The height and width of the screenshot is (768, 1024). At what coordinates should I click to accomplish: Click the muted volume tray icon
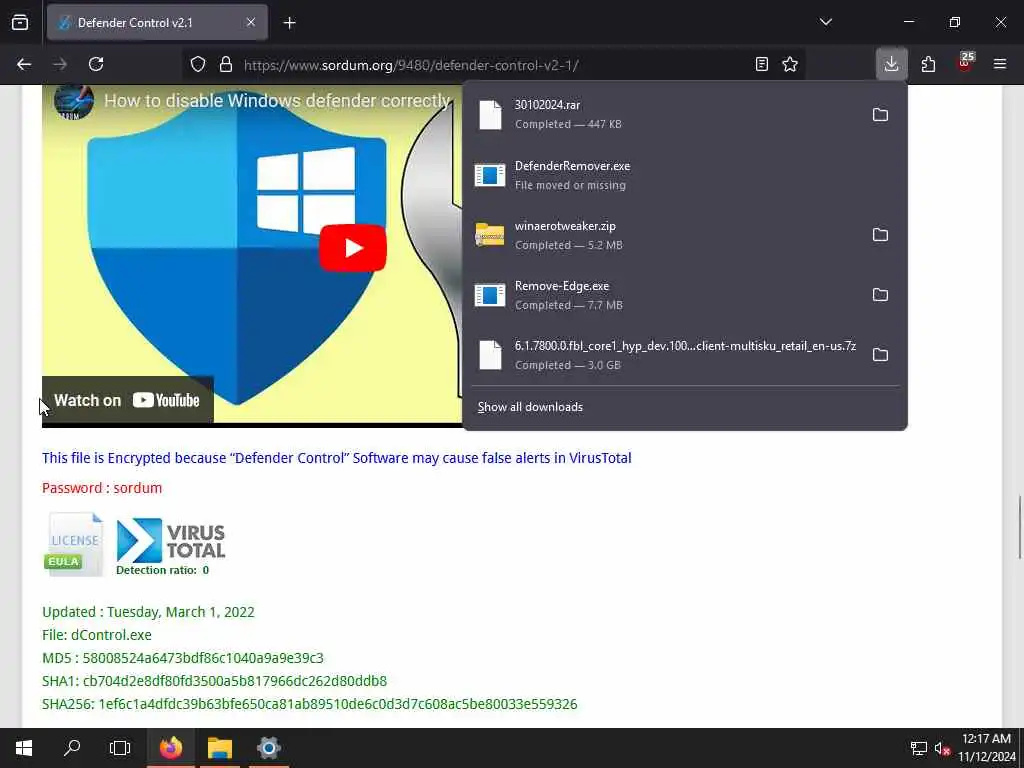[942, 748]
